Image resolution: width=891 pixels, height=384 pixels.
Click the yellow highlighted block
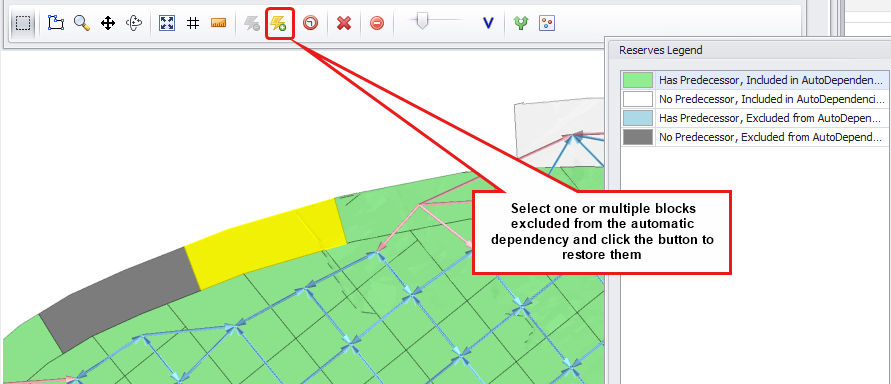click(x=266, y=243)
